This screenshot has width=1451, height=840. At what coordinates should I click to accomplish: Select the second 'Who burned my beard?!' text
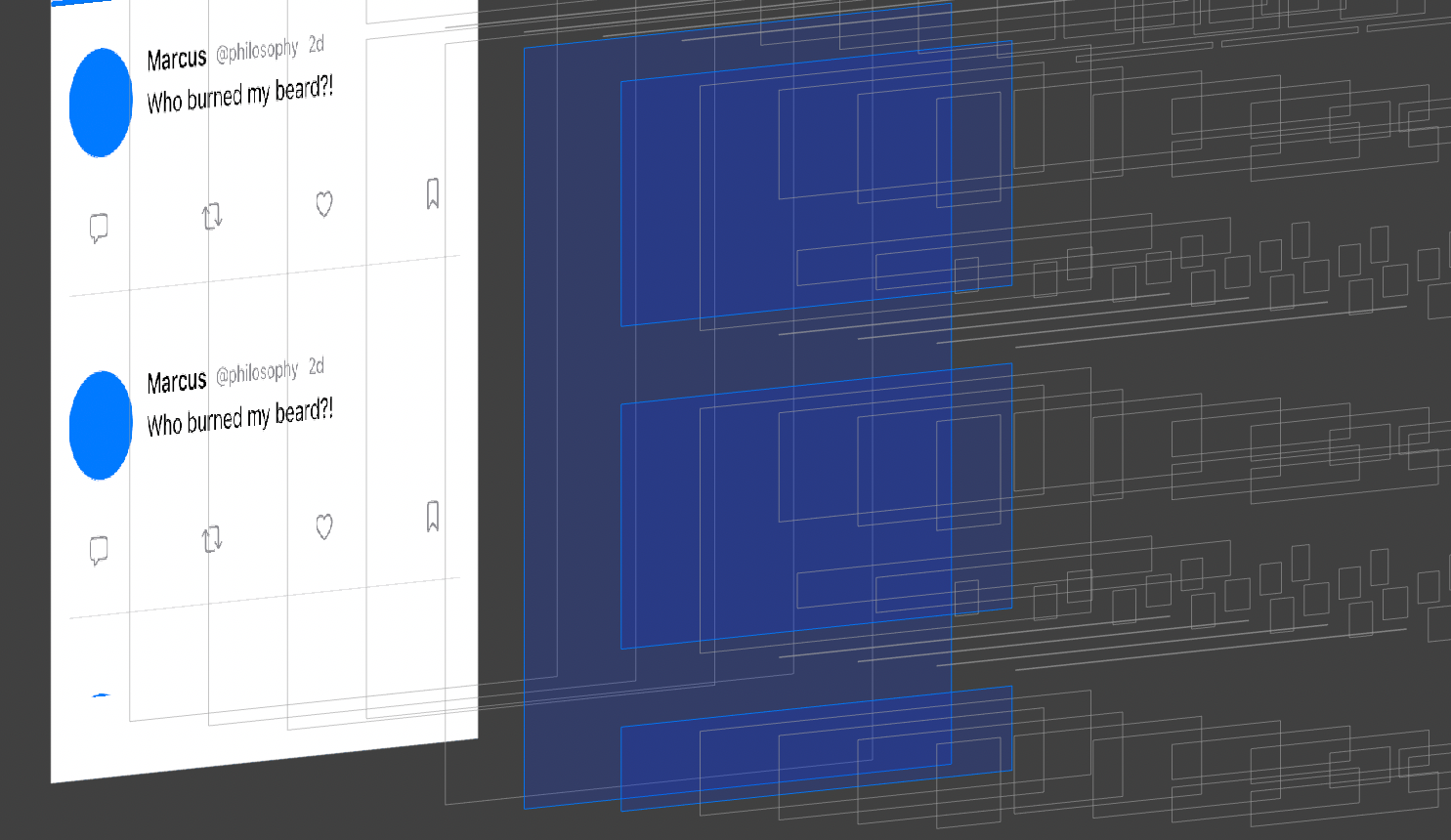[x=240, y=417]
